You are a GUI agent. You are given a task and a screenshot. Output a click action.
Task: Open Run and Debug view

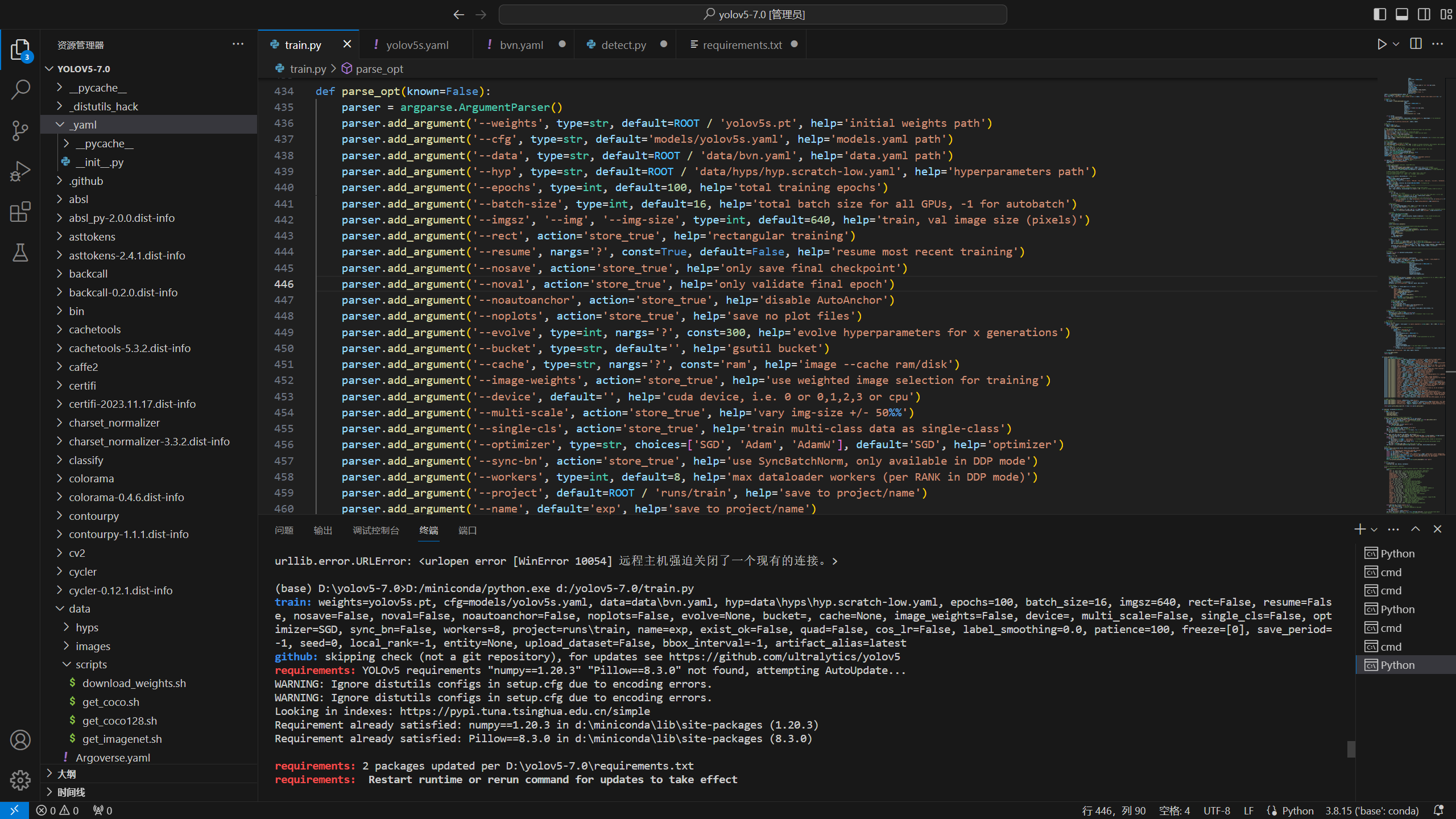click(x=20, y=171)
